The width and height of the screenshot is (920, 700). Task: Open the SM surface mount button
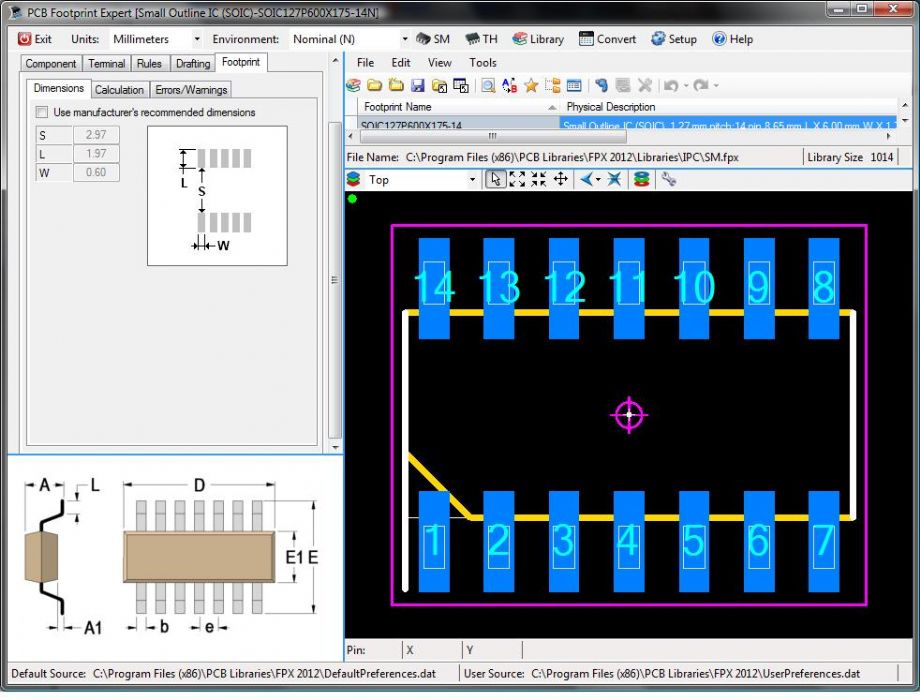point(432,39)
